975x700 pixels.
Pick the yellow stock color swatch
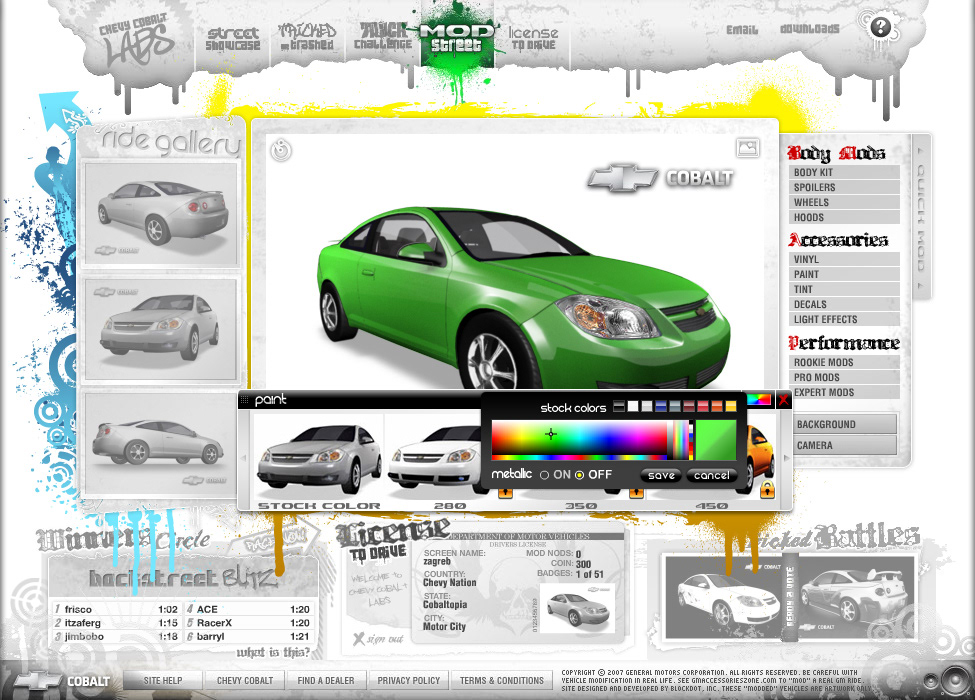coord(731,406)
